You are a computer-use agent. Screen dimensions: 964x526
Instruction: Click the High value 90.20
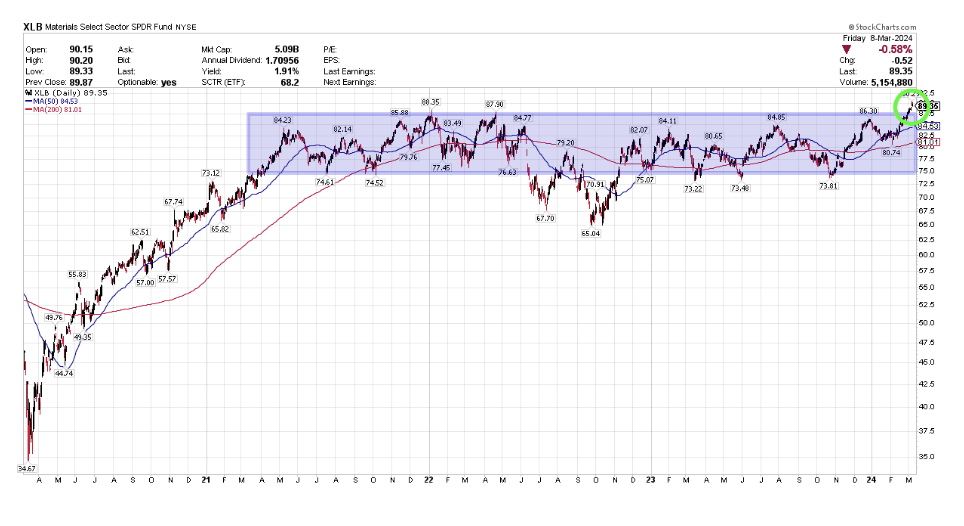tap(81, 60)
